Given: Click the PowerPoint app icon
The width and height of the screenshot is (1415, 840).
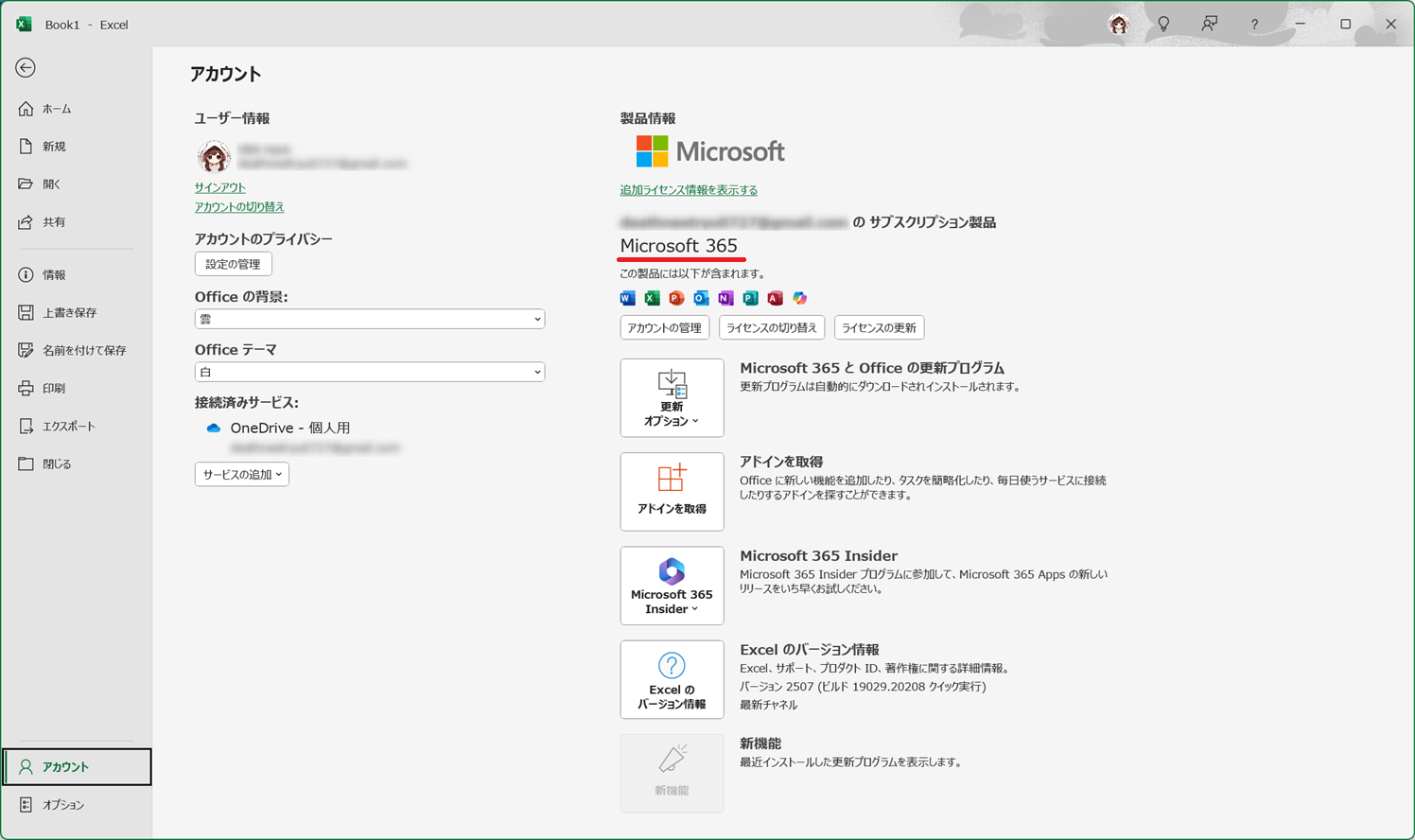Looking at the screenshot, I should tap(677, 298).
